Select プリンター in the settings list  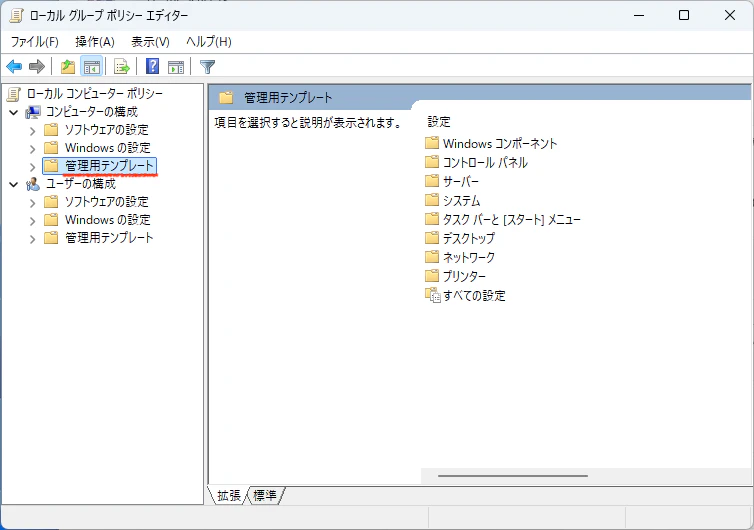464,277
